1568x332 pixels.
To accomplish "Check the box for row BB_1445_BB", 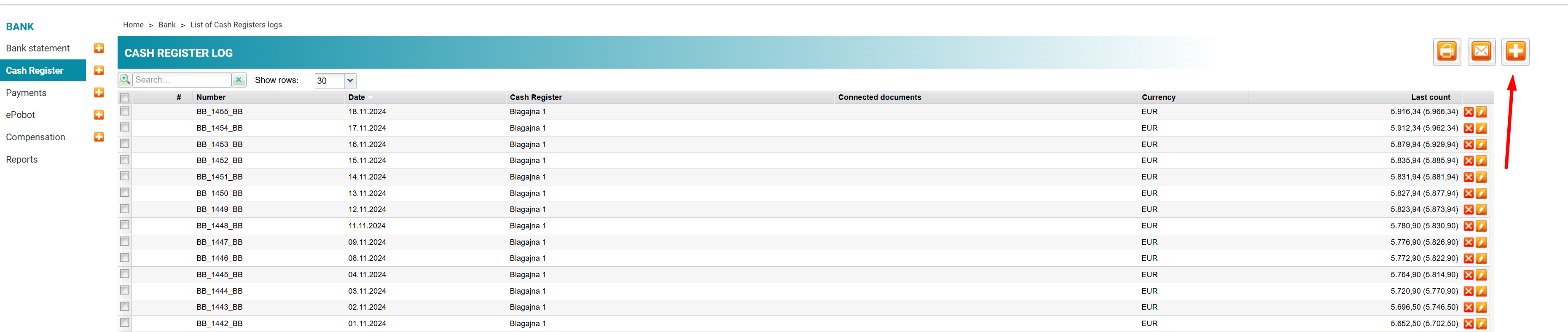I will point(125,273).
